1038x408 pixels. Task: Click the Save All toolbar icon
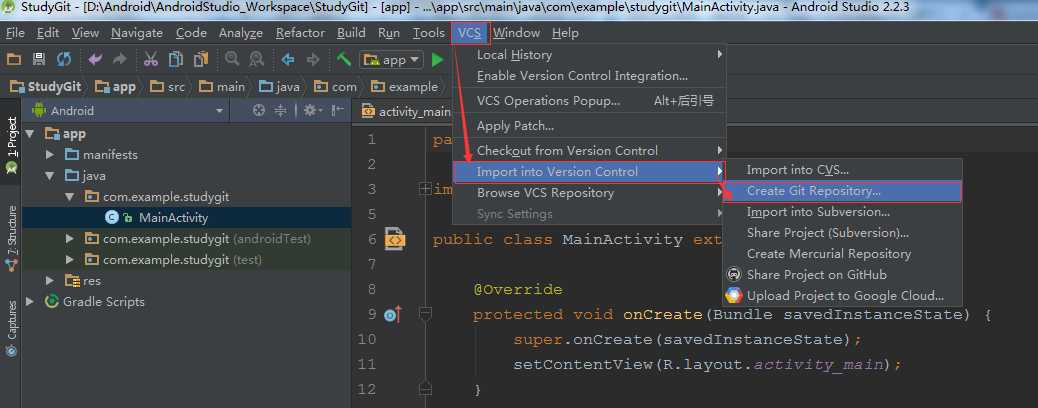pos(38,60)
